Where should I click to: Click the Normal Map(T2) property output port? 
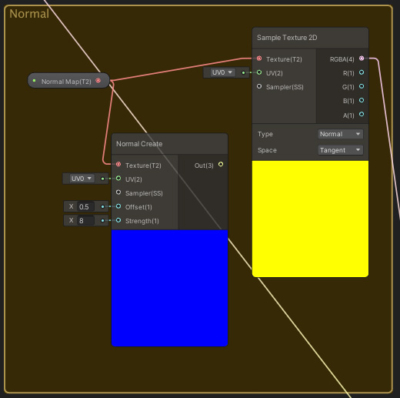[98, 81]
